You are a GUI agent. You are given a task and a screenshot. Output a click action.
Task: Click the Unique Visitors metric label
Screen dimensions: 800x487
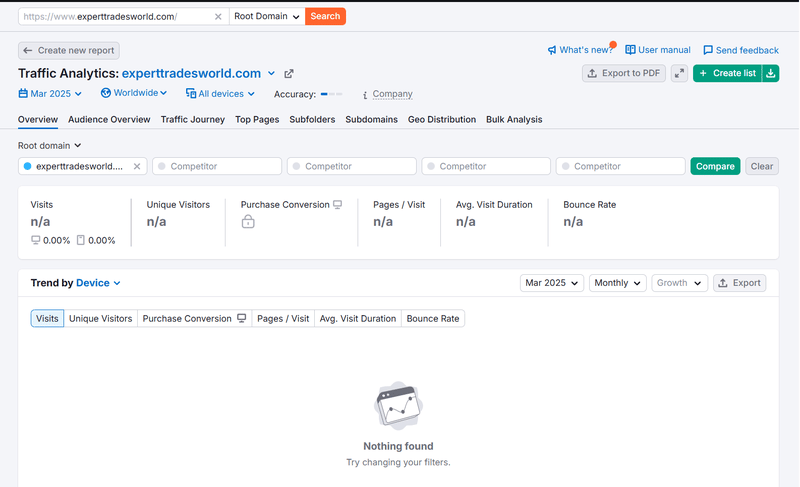click(x=178, y=204)
